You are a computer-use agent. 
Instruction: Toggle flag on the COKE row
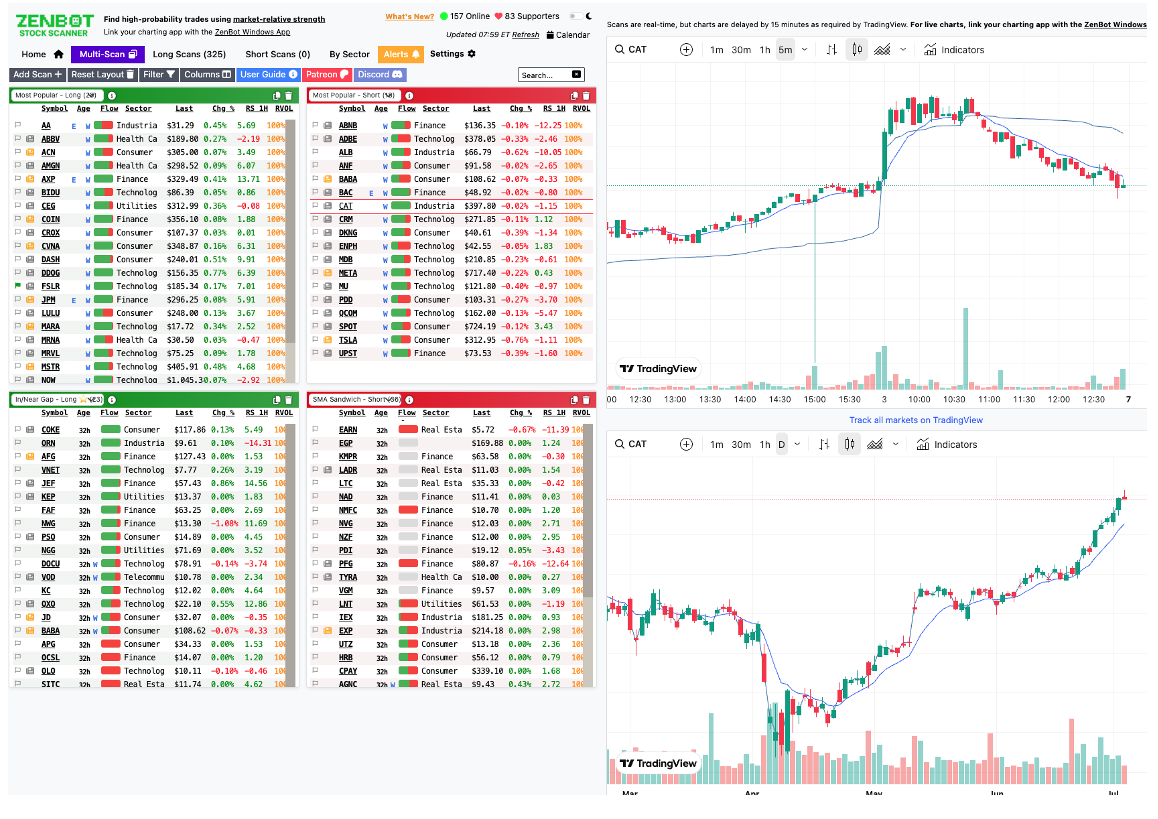(x=18, y=430)
